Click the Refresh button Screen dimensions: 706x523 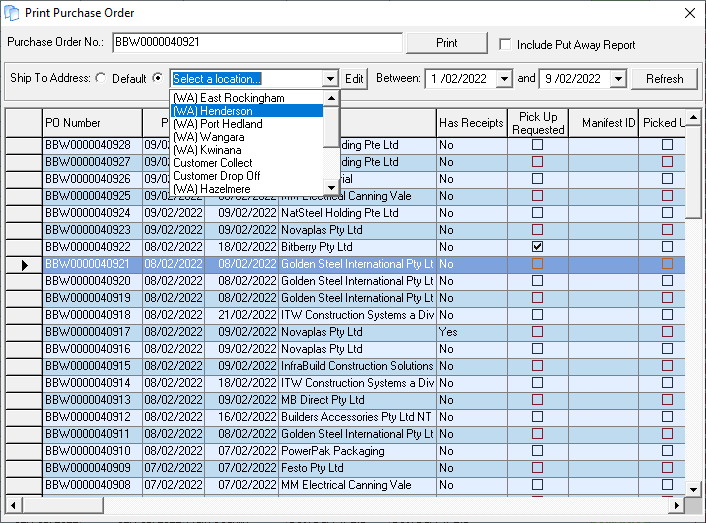664,79
